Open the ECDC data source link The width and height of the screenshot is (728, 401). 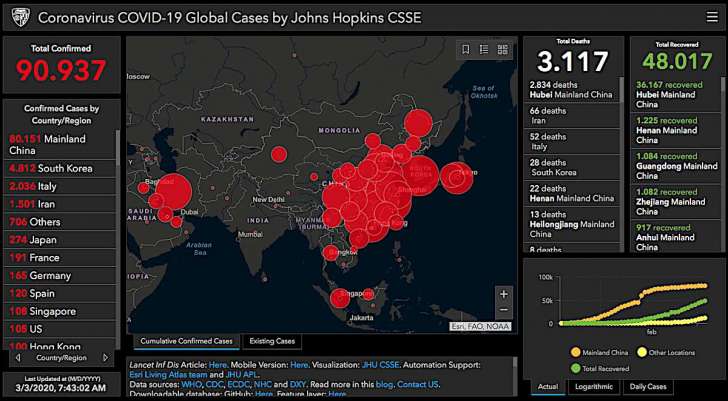(x=238, y=385)
